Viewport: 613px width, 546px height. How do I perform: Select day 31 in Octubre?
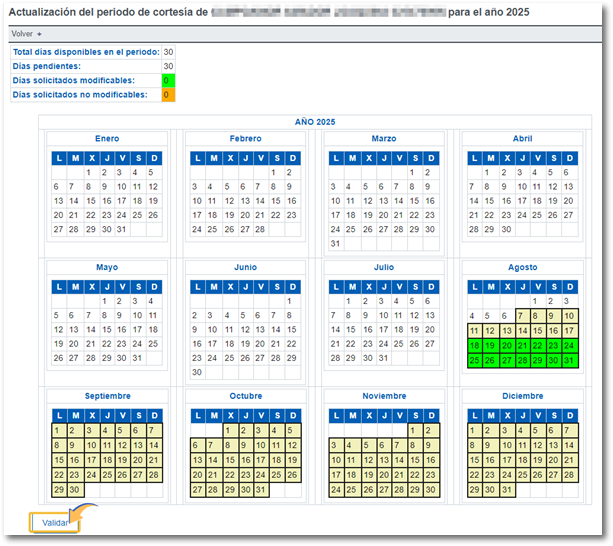click(x=260, y=490)
